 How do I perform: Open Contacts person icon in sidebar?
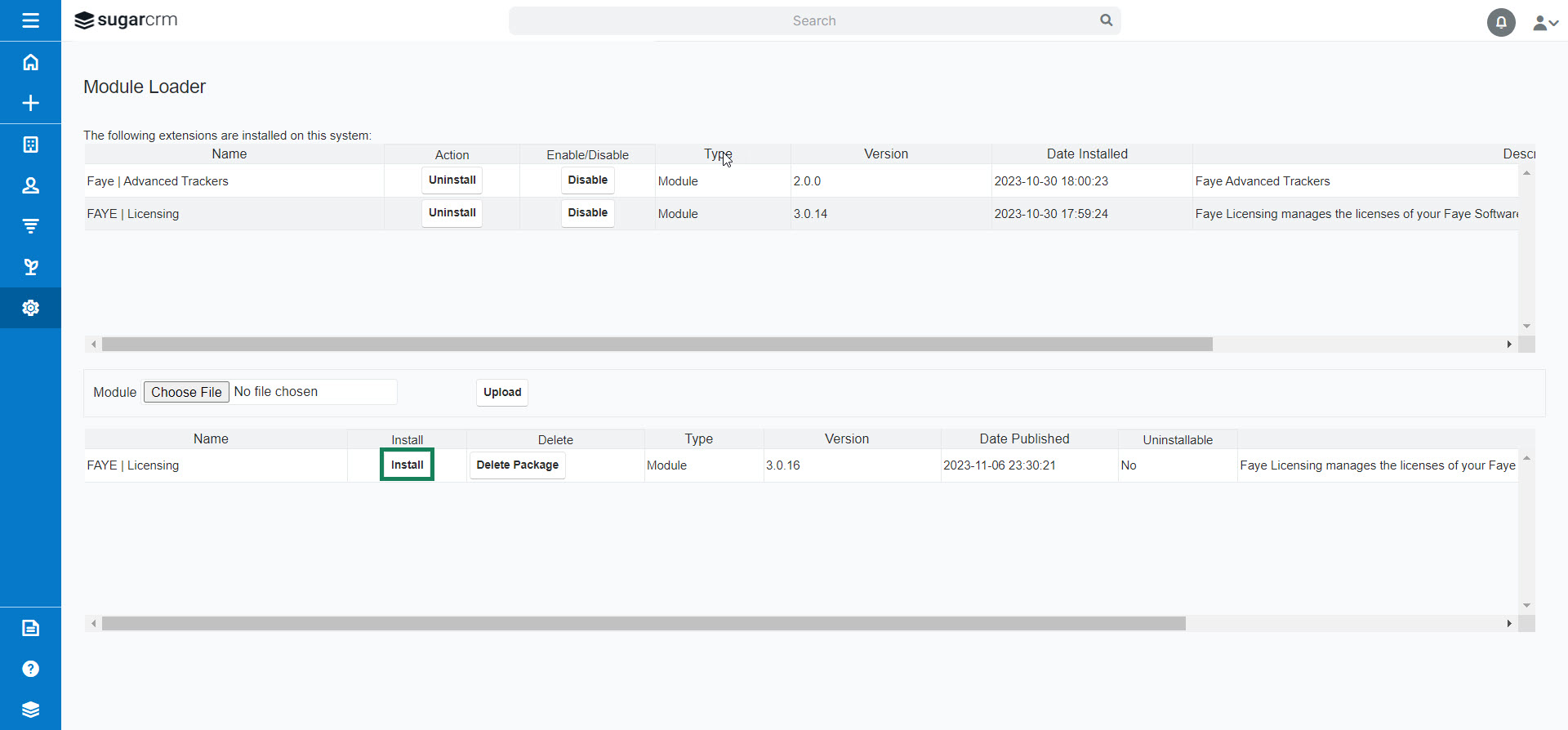[x=30, y=185]
